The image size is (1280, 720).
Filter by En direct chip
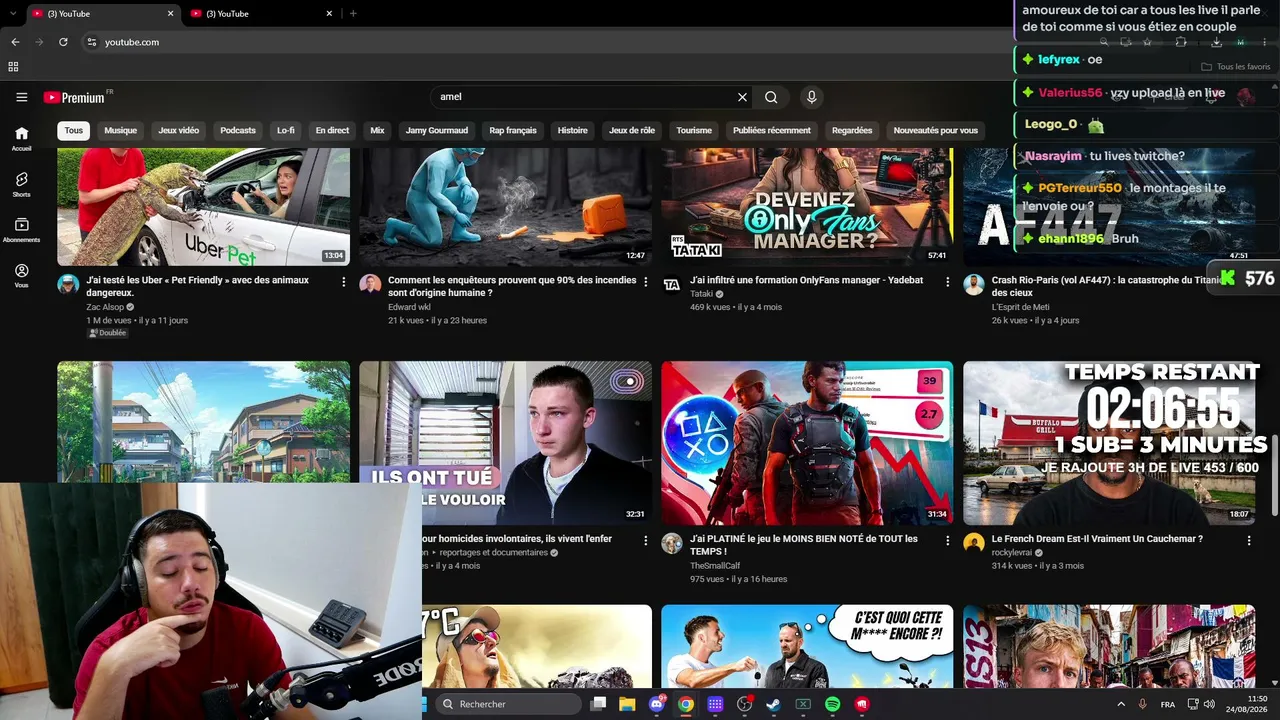pos(332,130)
